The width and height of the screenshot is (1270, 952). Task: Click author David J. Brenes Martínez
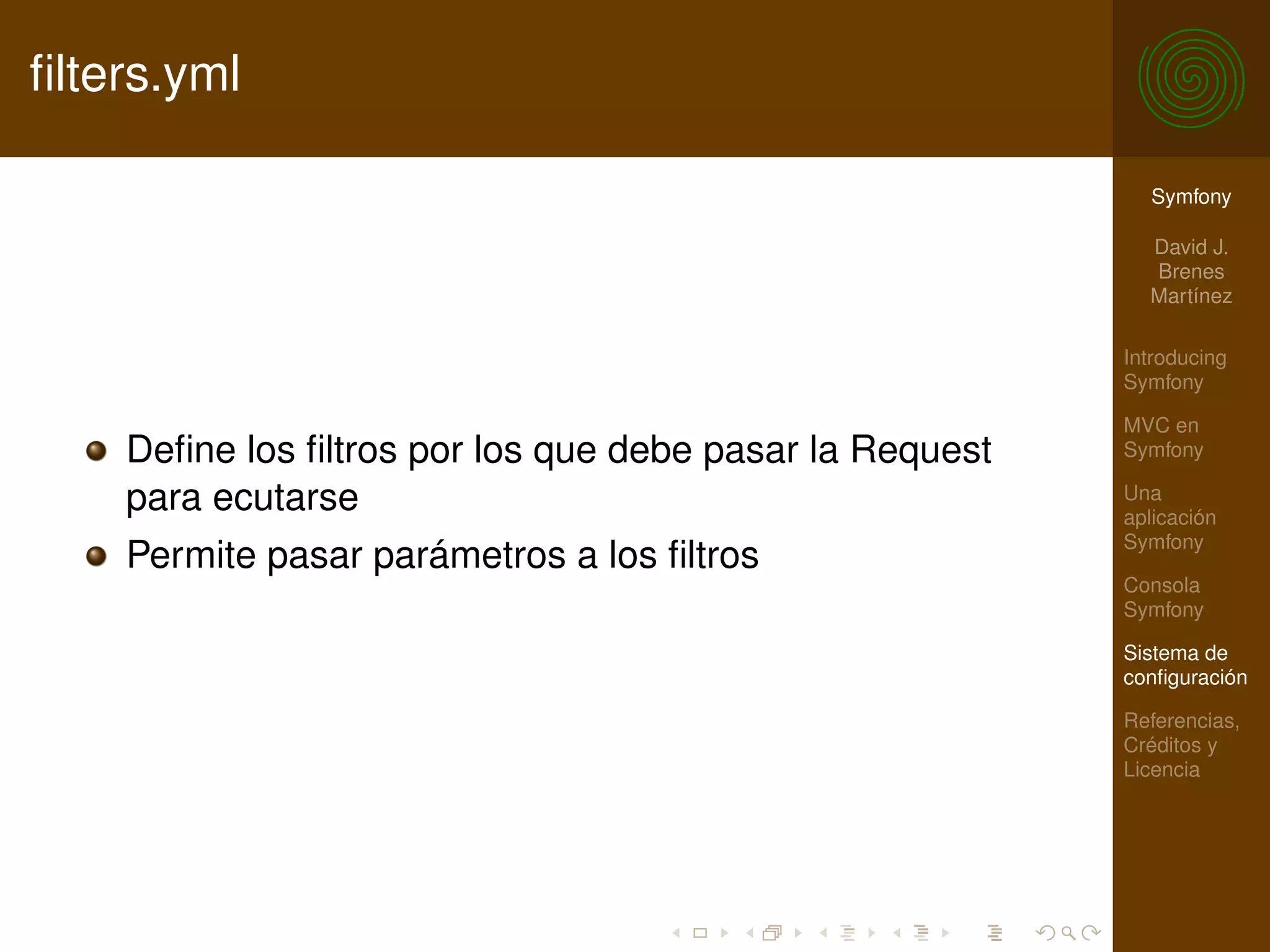[1191, 271]
